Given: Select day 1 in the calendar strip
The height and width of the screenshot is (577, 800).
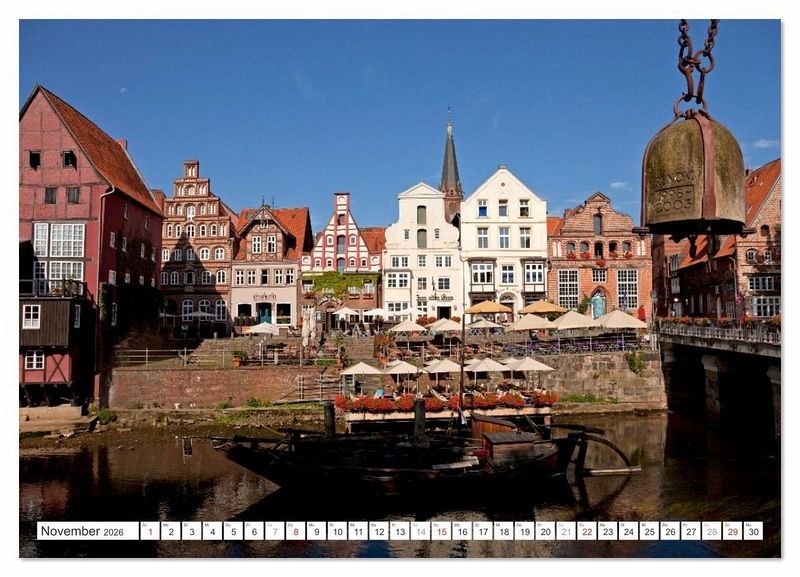Looking at the screenshot, I should [149, 531].
